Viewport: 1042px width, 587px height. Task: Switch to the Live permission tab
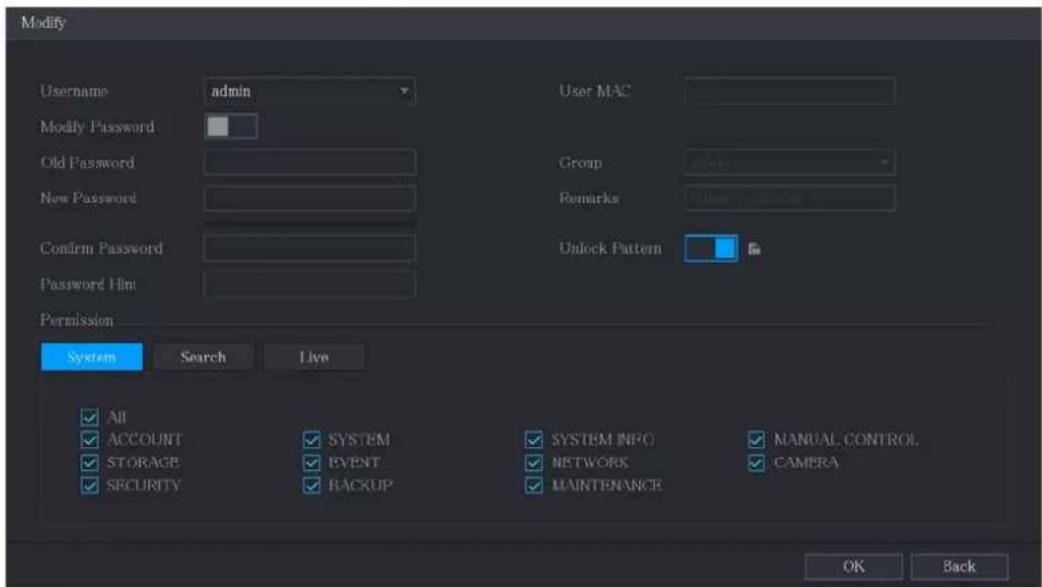click(314, 357)
